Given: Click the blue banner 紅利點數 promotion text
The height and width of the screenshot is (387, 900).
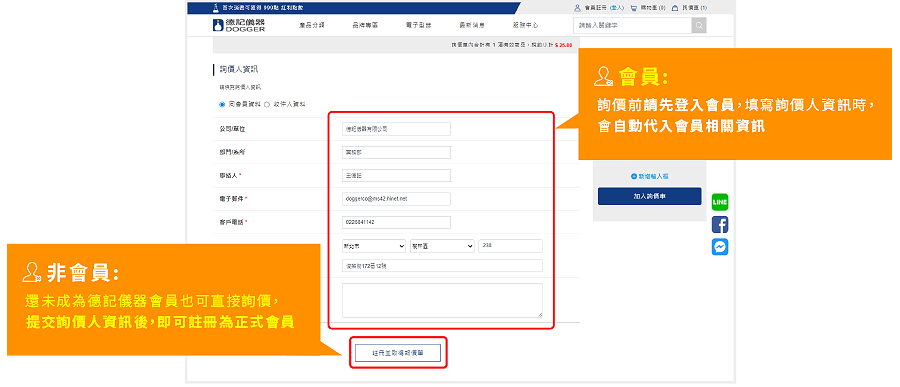Looking at the screenshot, I should 262,7.
